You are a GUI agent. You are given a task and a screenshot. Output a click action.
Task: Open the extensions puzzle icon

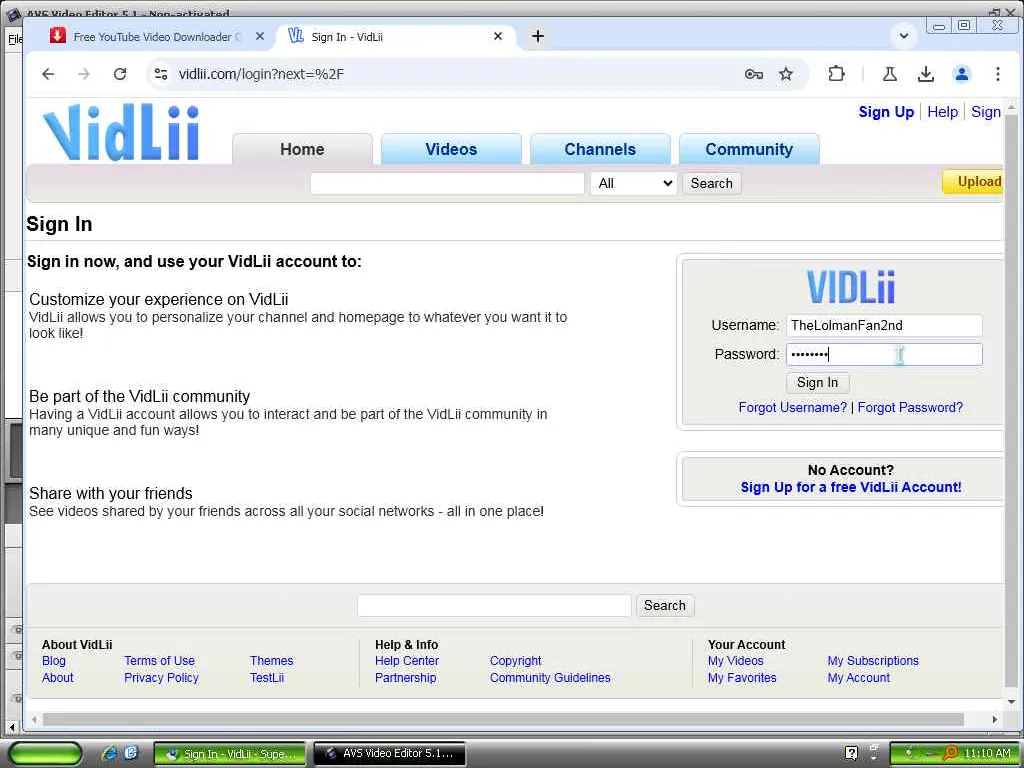point(836,74)
